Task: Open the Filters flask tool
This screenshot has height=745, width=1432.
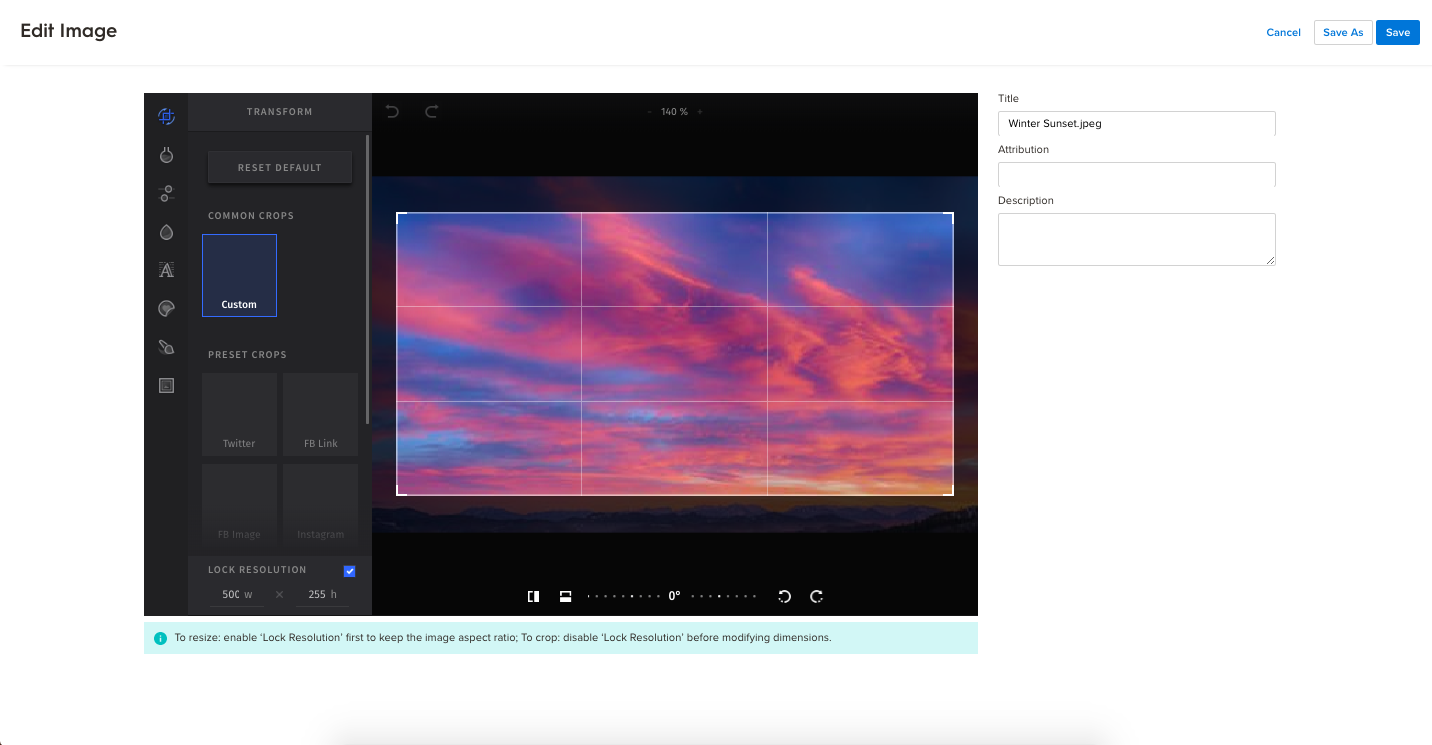Action: click(166, 155)
